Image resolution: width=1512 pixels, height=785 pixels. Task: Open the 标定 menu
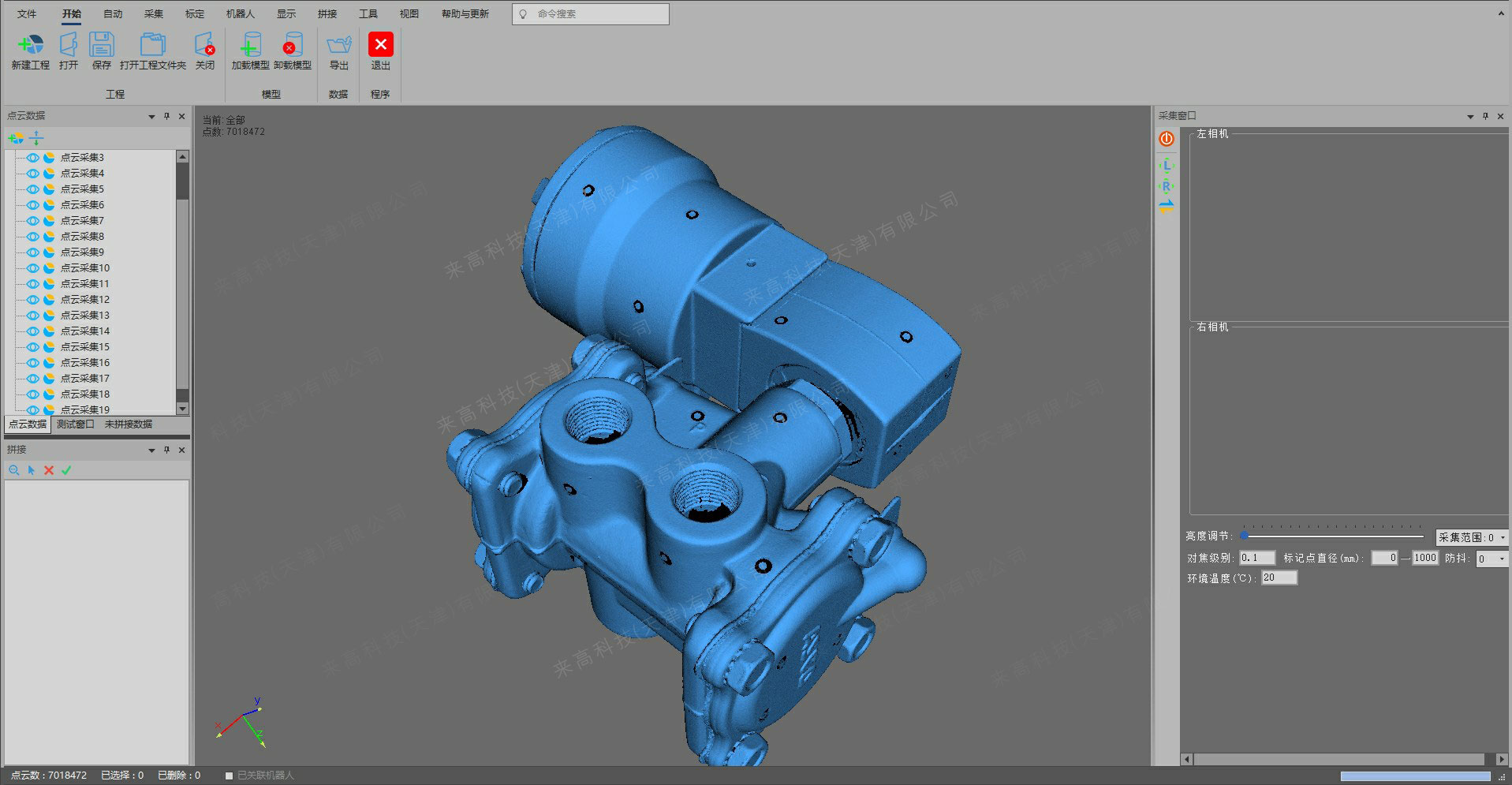194,13
